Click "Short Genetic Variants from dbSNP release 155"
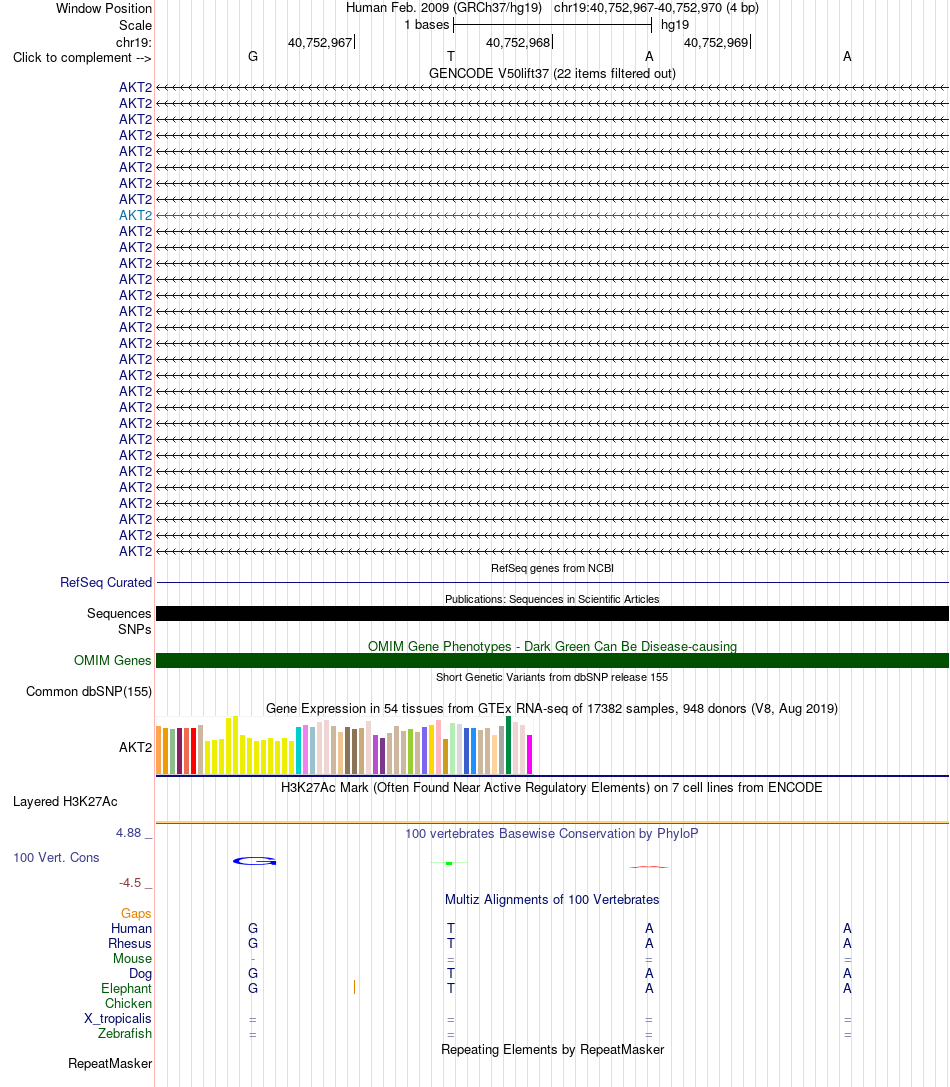 [552, 677]
